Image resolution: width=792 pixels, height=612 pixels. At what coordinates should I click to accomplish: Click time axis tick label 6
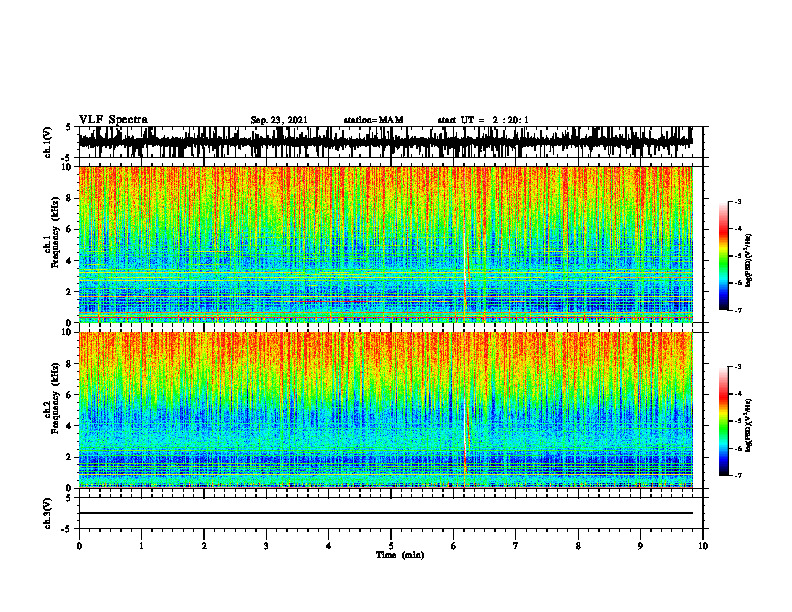click(454, 546)
